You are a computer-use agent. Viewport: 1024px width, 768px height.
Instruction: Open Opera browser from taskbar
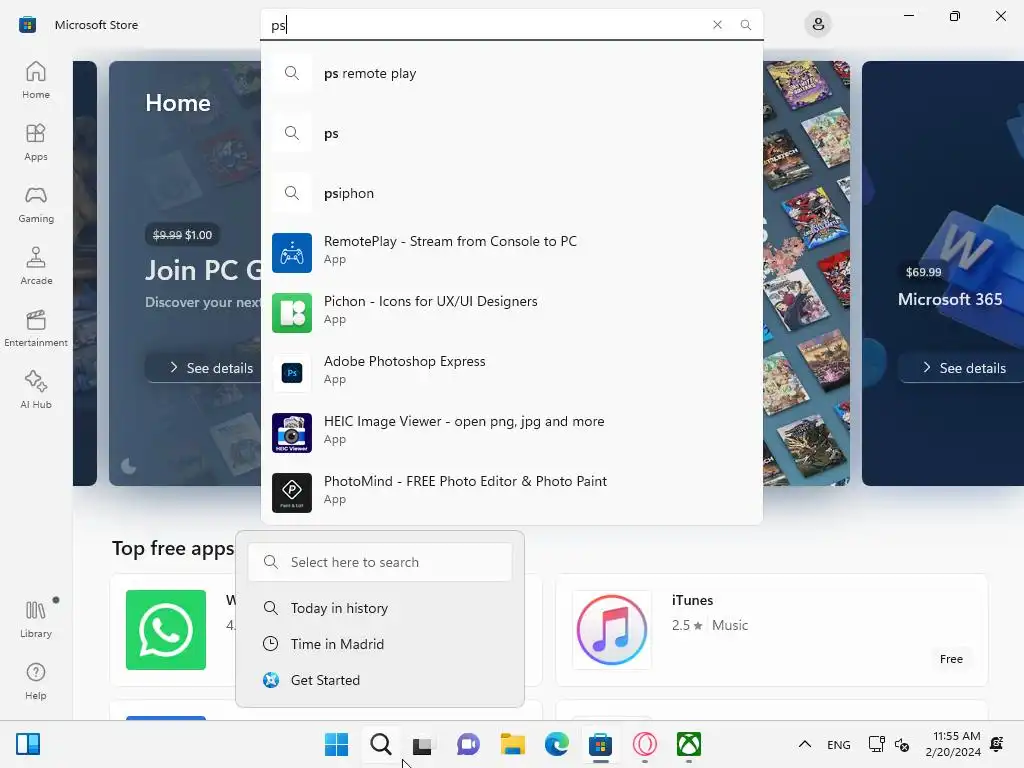[645, 744]
